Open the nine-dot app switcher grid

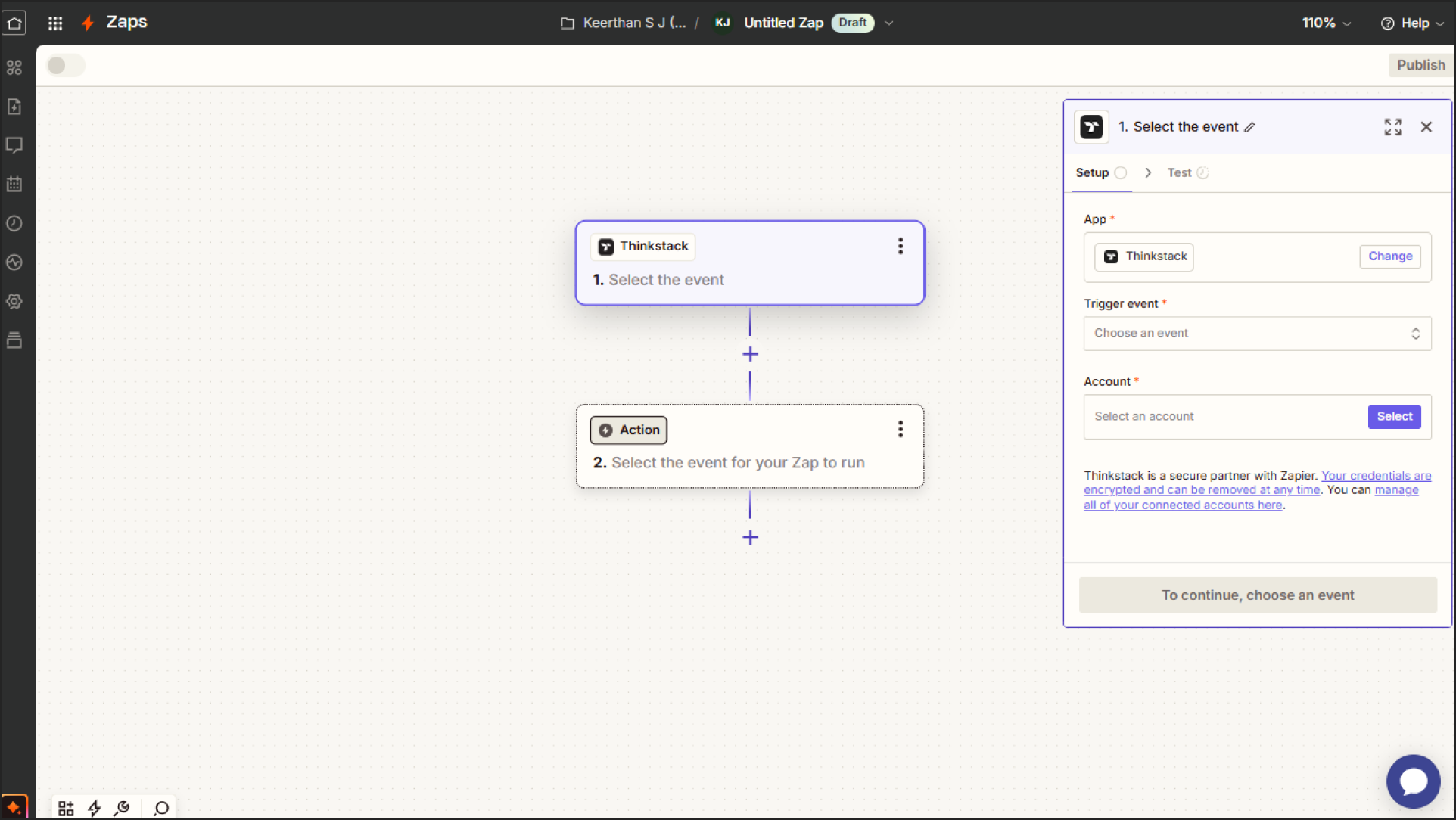pyautogui.click(x=55, y=23)
